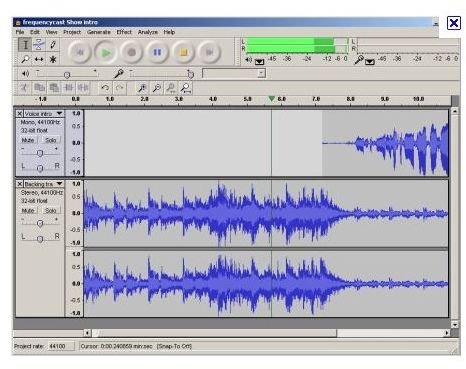Select the Draw pencil tool

pyautogui.click(x=53, y=45)
